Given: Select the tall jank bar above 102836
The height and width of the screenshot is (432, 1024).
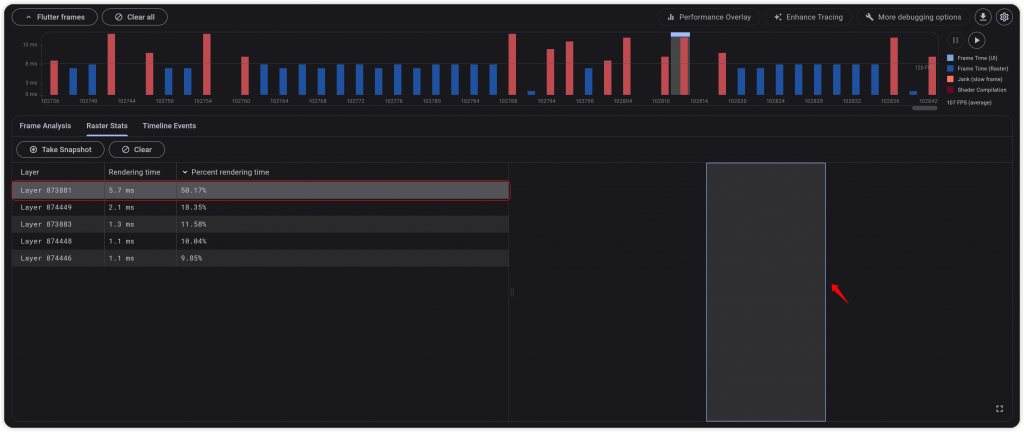Looking at the screenshot, I should click(x=894, y=67).
